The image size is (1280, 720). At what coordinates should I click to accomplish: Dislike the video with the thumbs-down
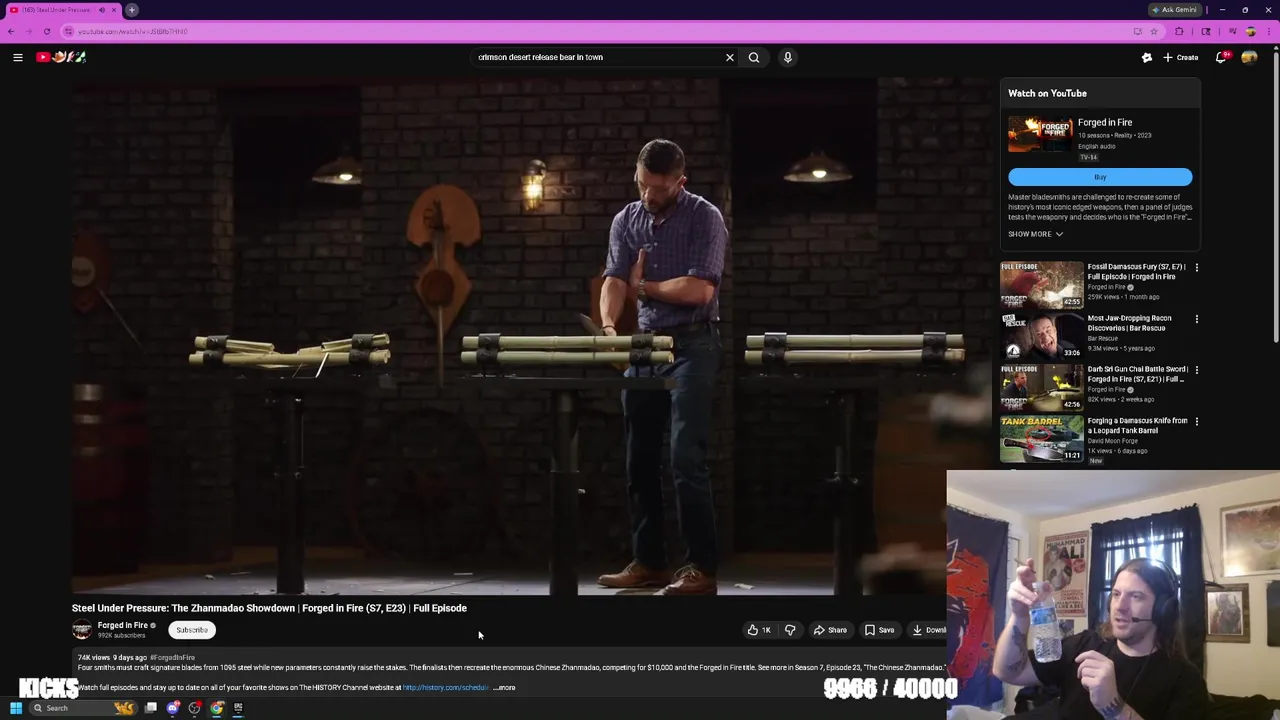click(790, 630)
